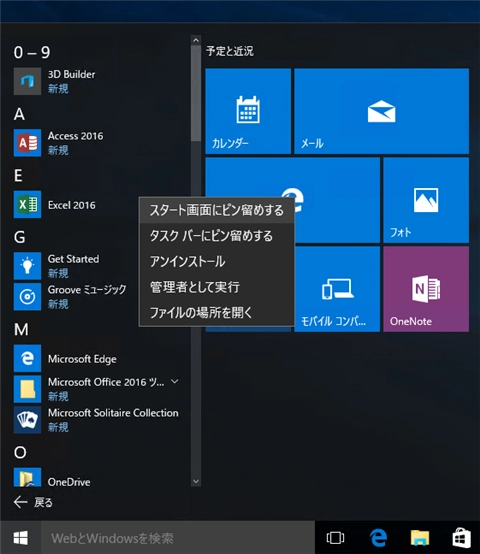The width and height of the screenshot is (480, 554).
Task: Launch Microsoft Edge from the app list icon
Action: [27, 358]
